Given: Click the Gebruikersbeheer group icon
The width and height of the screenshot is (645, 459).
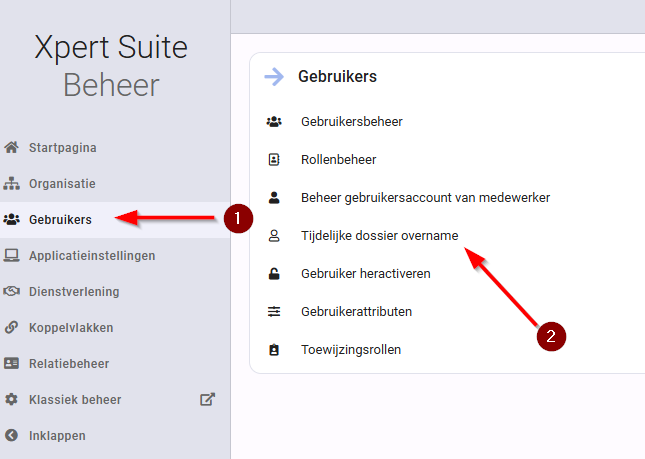Looking at the screenshot, I should [x=274, y=122].
